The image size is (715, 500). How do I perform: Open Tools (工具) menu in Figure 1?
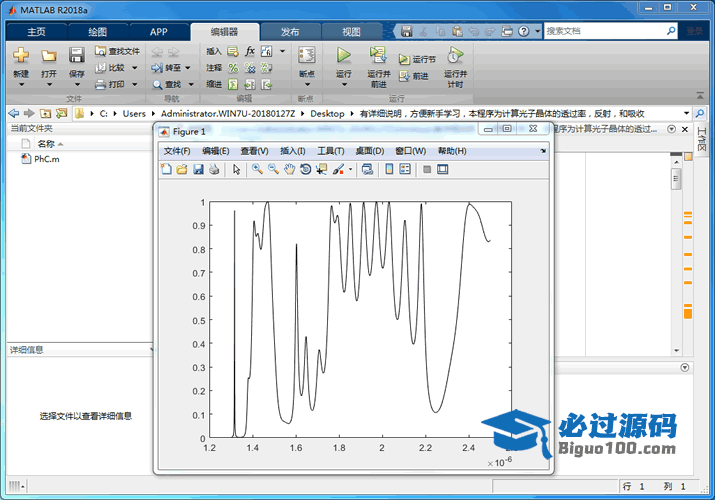click(331, 151)
